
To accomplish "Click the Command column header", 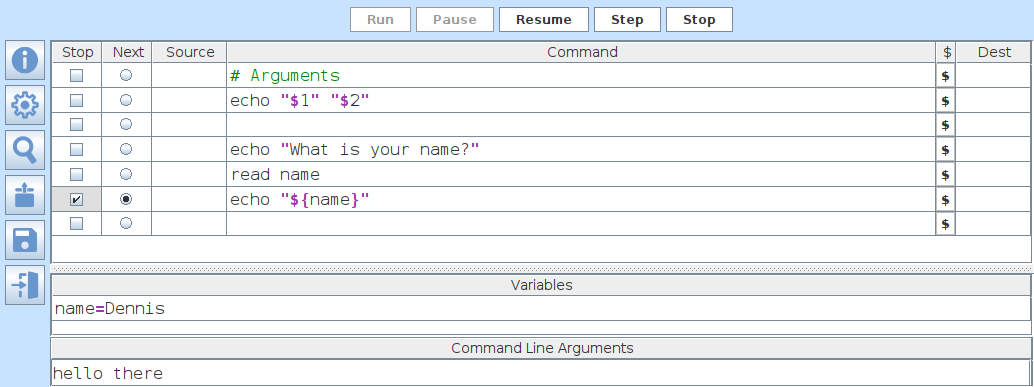I will point(582,52).
